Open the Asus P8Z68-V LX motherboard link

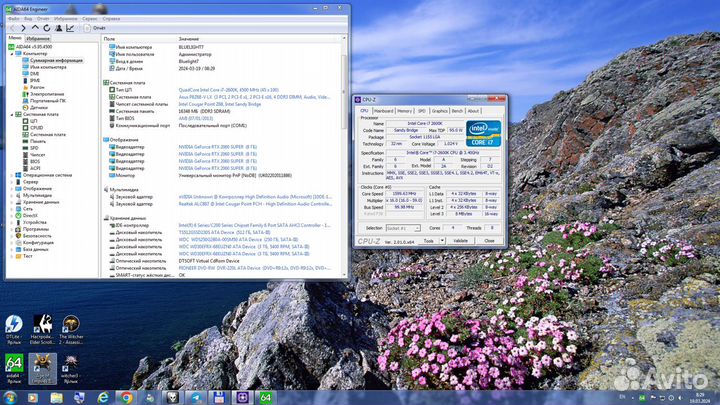pos(254,97)
